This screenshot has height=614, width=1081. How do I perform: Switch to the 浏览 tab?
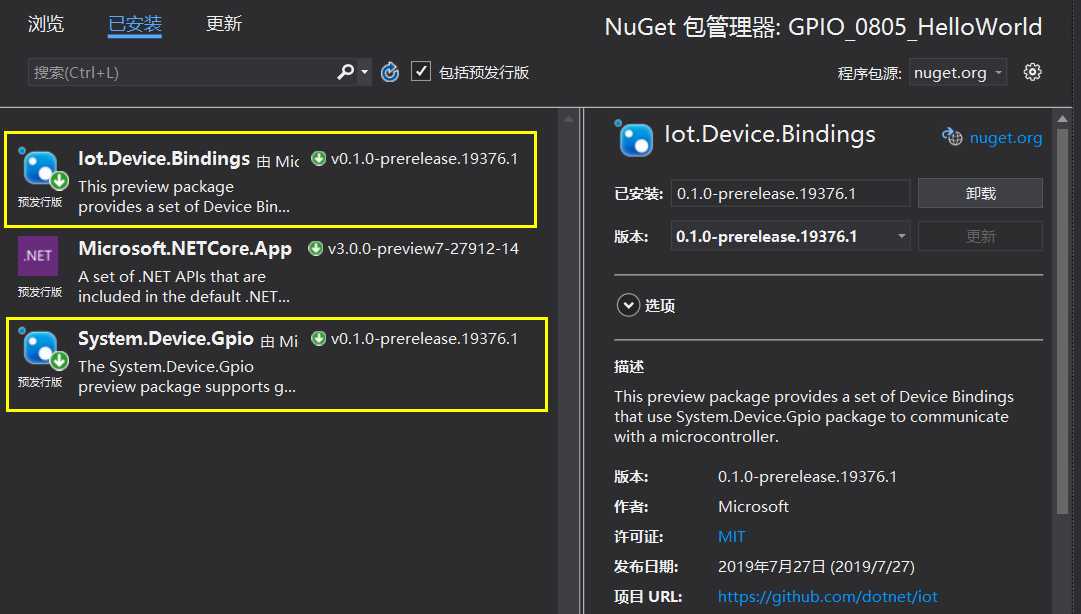[46, 24]
